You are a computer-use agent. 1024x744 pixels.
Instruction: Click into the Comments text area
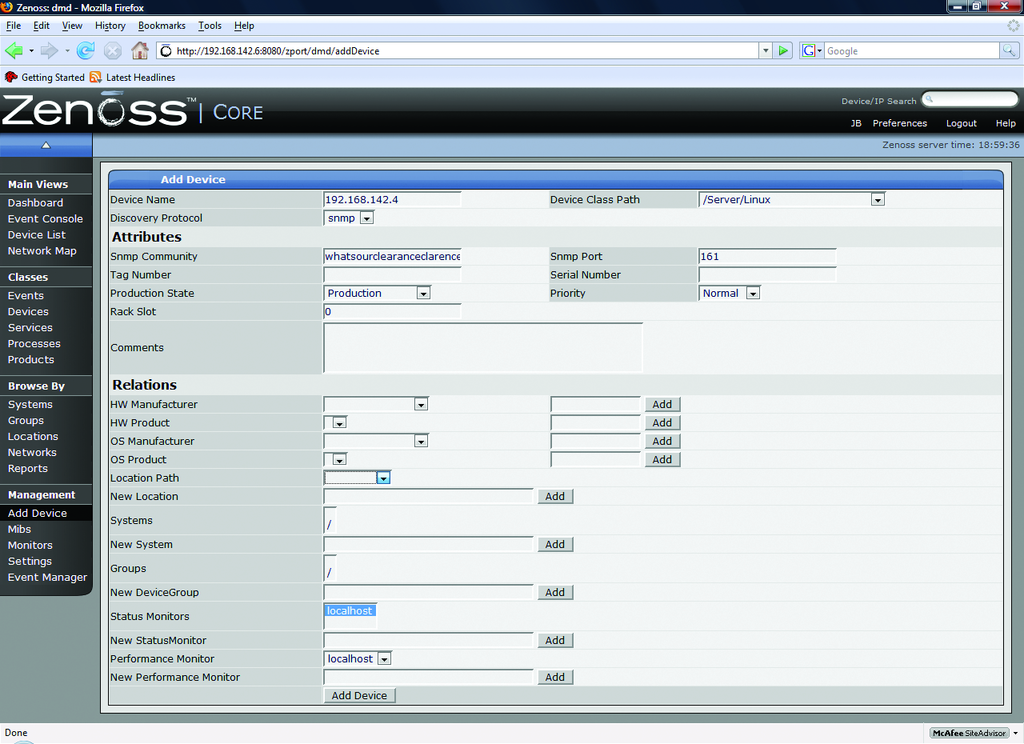482,347
